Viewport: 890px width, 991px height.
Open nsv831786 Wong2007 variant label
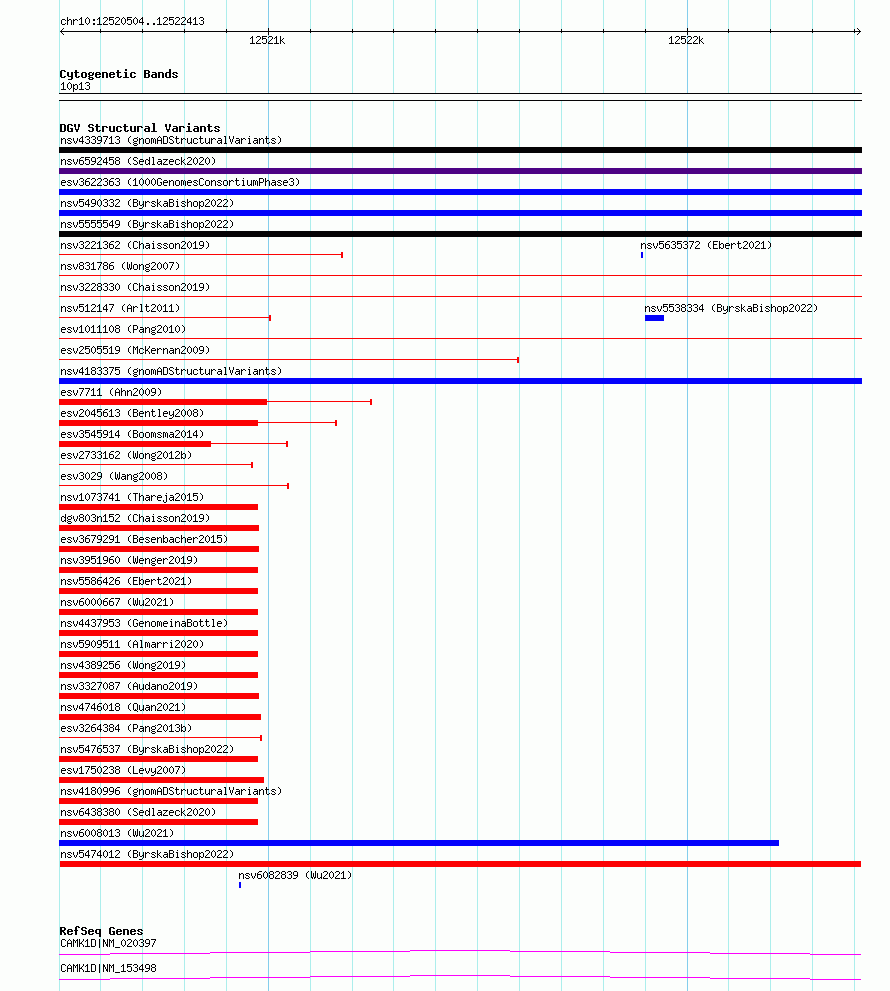pos(120,266)
